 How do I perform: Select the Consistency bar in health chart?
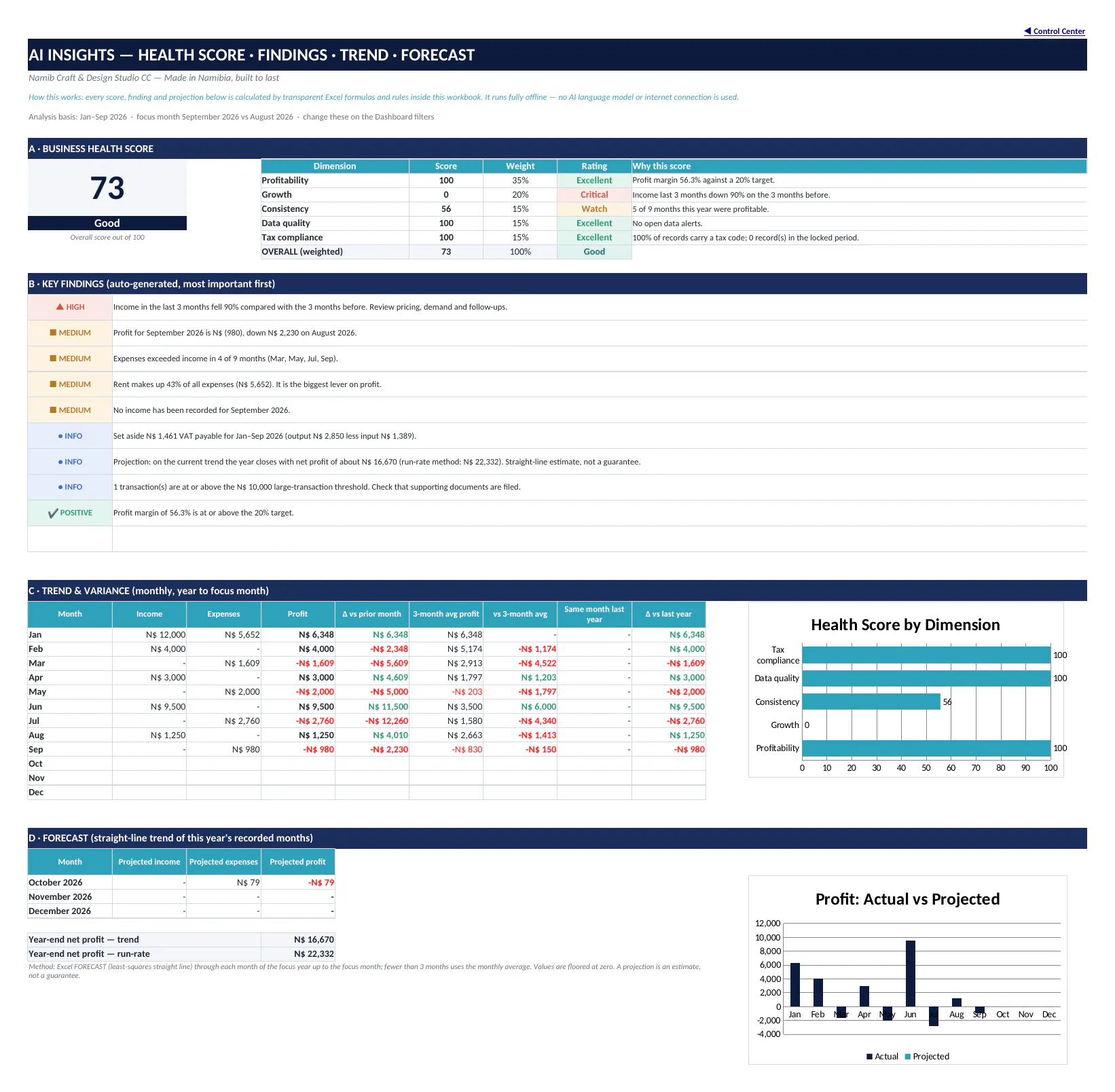871,702
